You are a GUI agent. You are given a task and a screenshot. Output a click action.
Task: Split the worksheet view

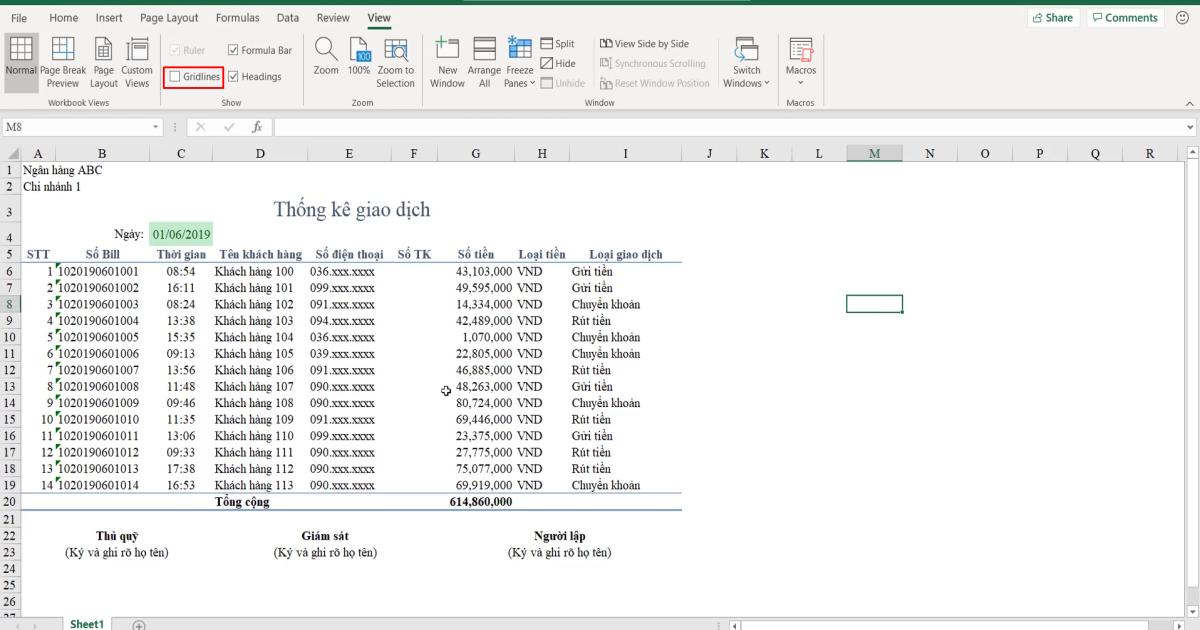click(x=557, y=43)
